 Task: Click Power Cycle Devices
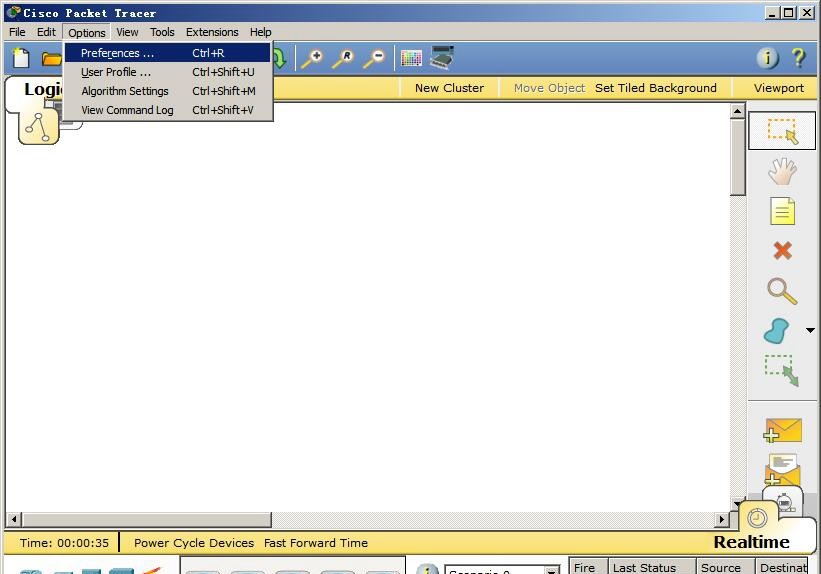(x=194, y=543)
